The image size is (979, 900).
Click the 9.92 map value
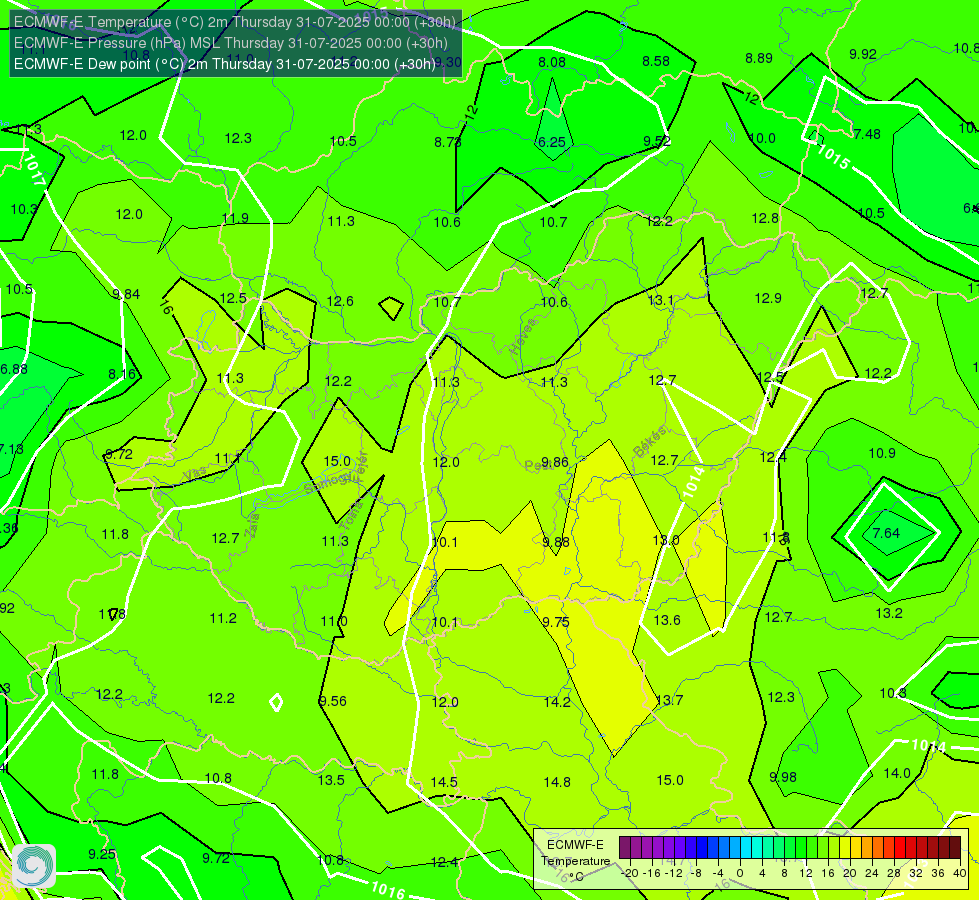[x=863, y=54]
